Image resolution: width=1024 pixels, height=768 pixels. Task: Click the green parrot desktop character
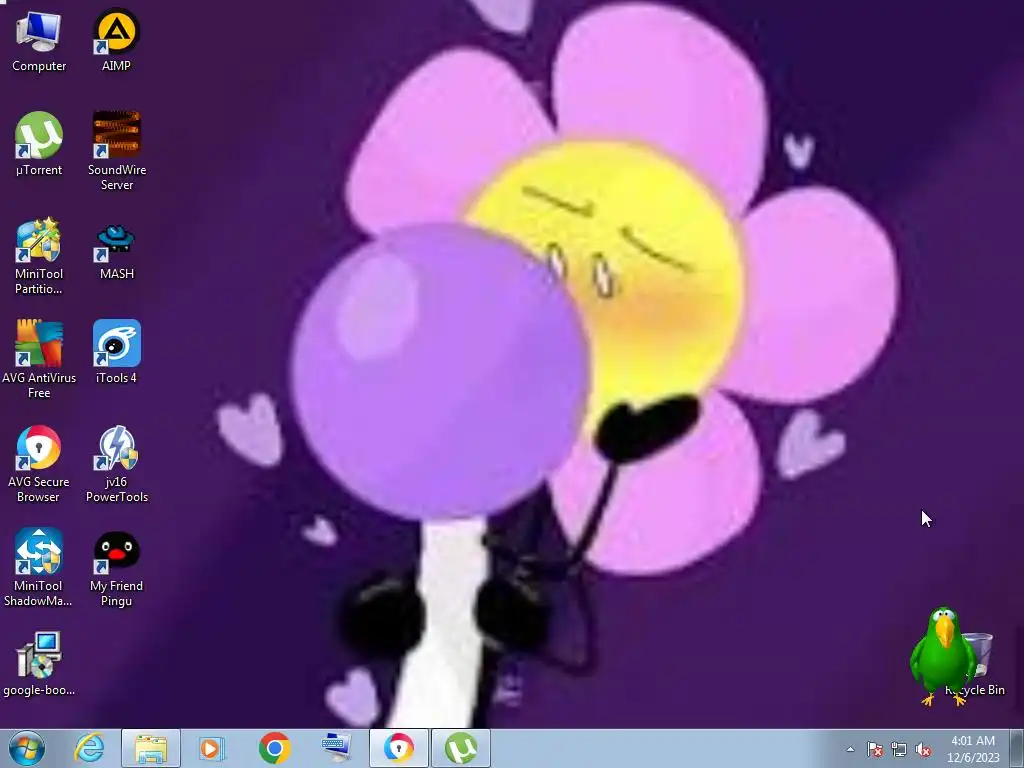point(942,655)
